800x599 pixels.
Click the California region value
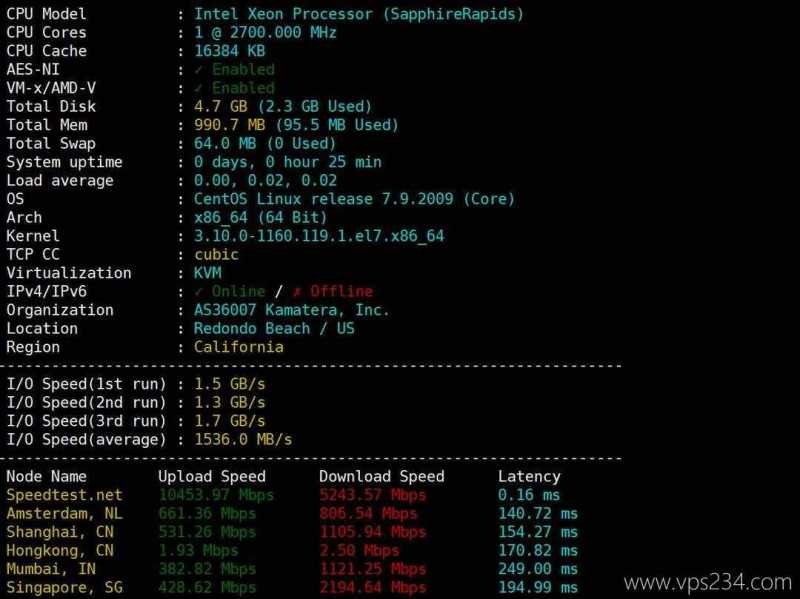tap(238, 347)
